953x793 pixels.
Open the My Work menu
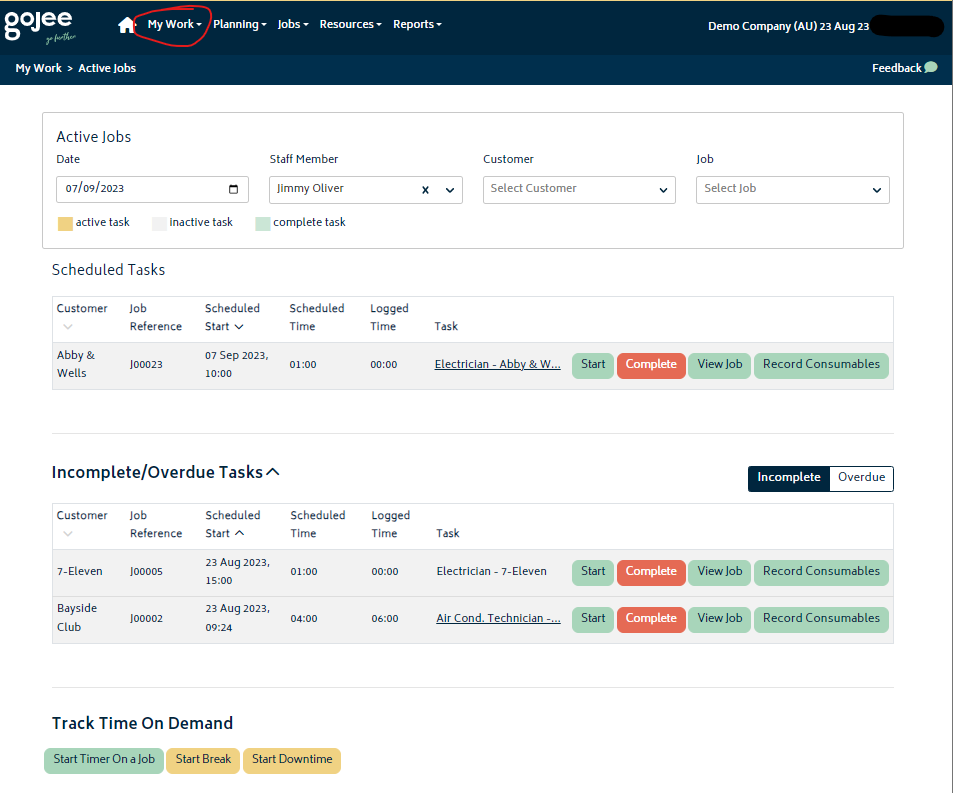point(174,24)
